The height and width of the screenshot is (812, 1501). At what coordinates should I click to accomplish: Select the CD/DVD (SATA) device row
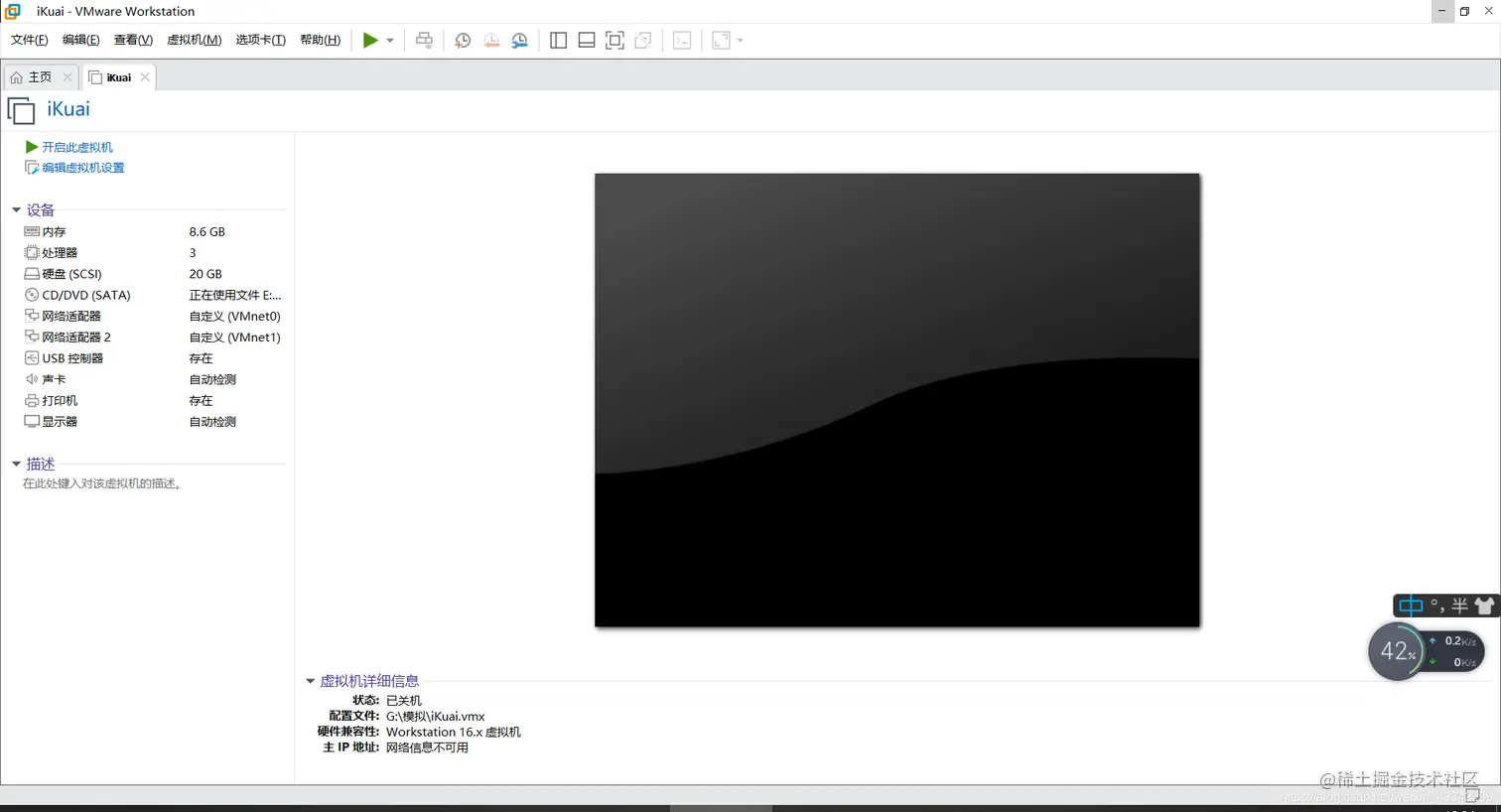pos(153,295)
